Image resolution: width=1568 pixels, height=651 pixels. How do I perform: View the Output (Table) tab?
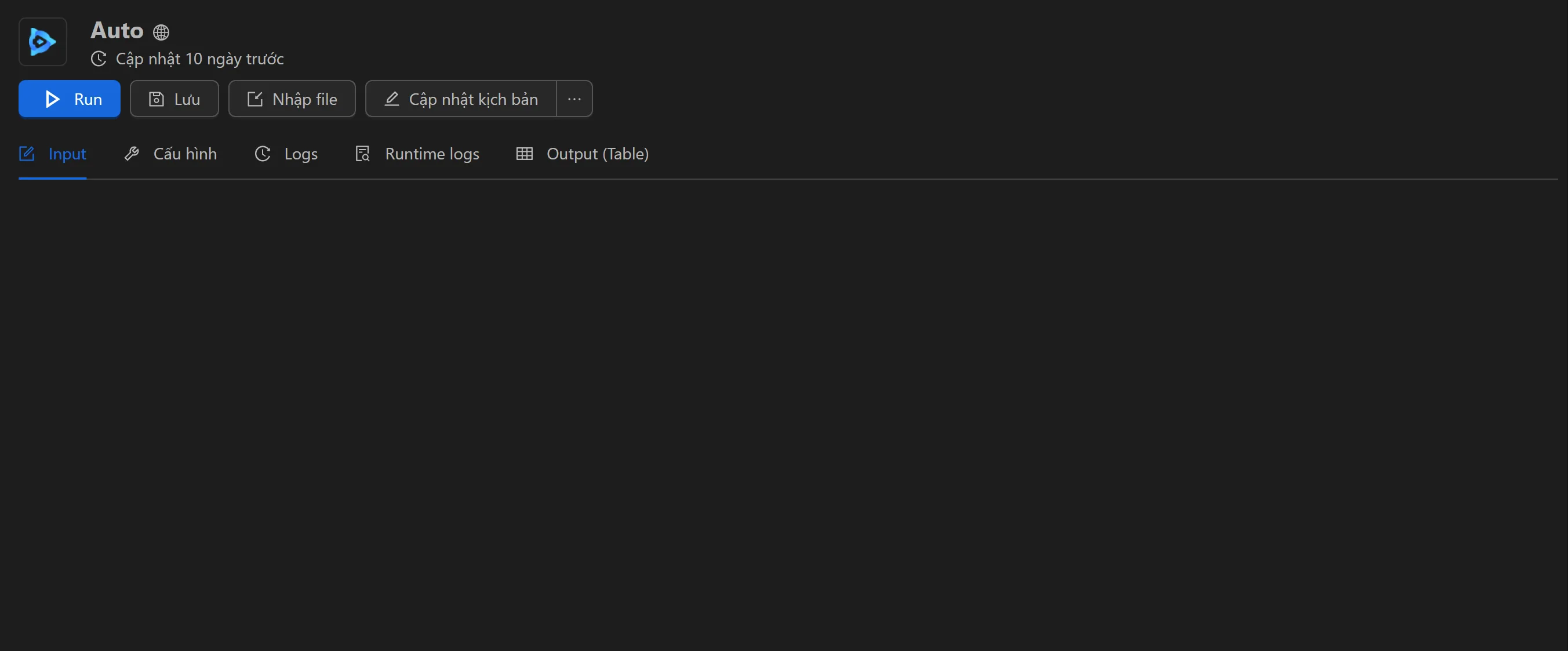pos(597,154)
